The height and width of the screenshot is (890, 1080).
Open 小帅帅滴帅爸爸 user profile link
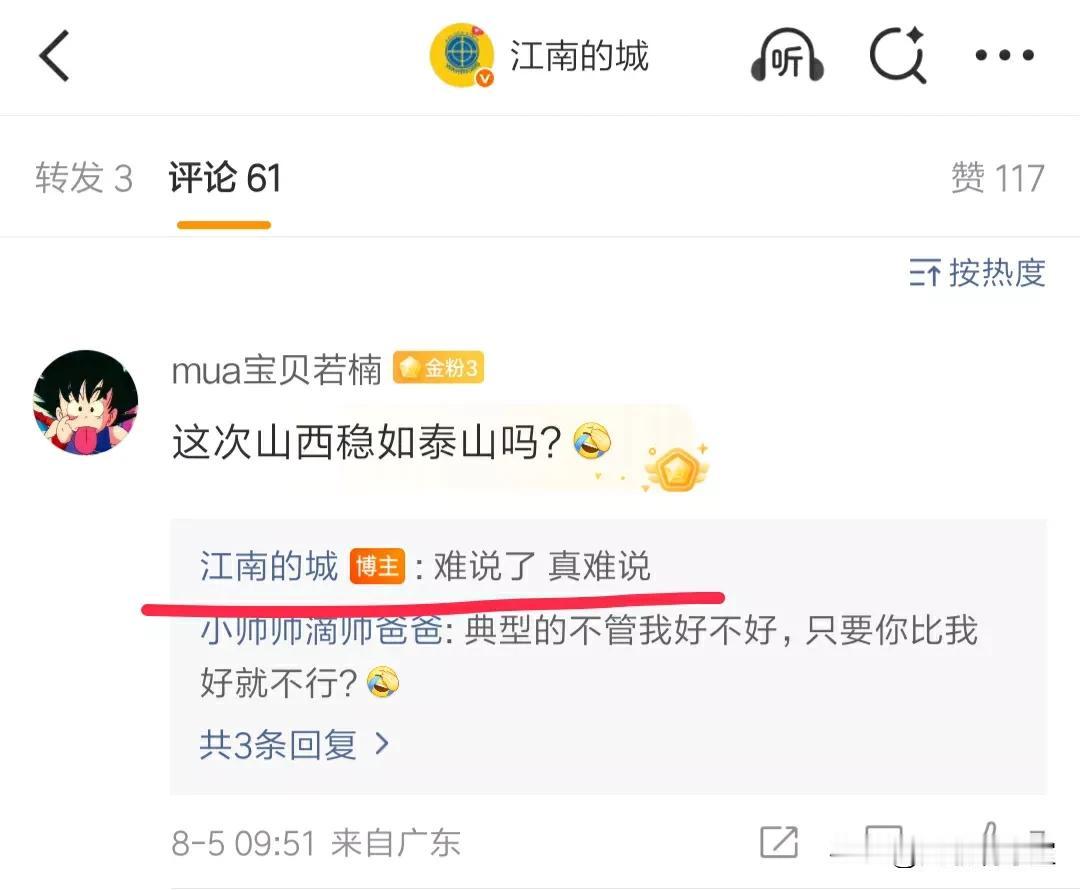[x=321, y=630]
